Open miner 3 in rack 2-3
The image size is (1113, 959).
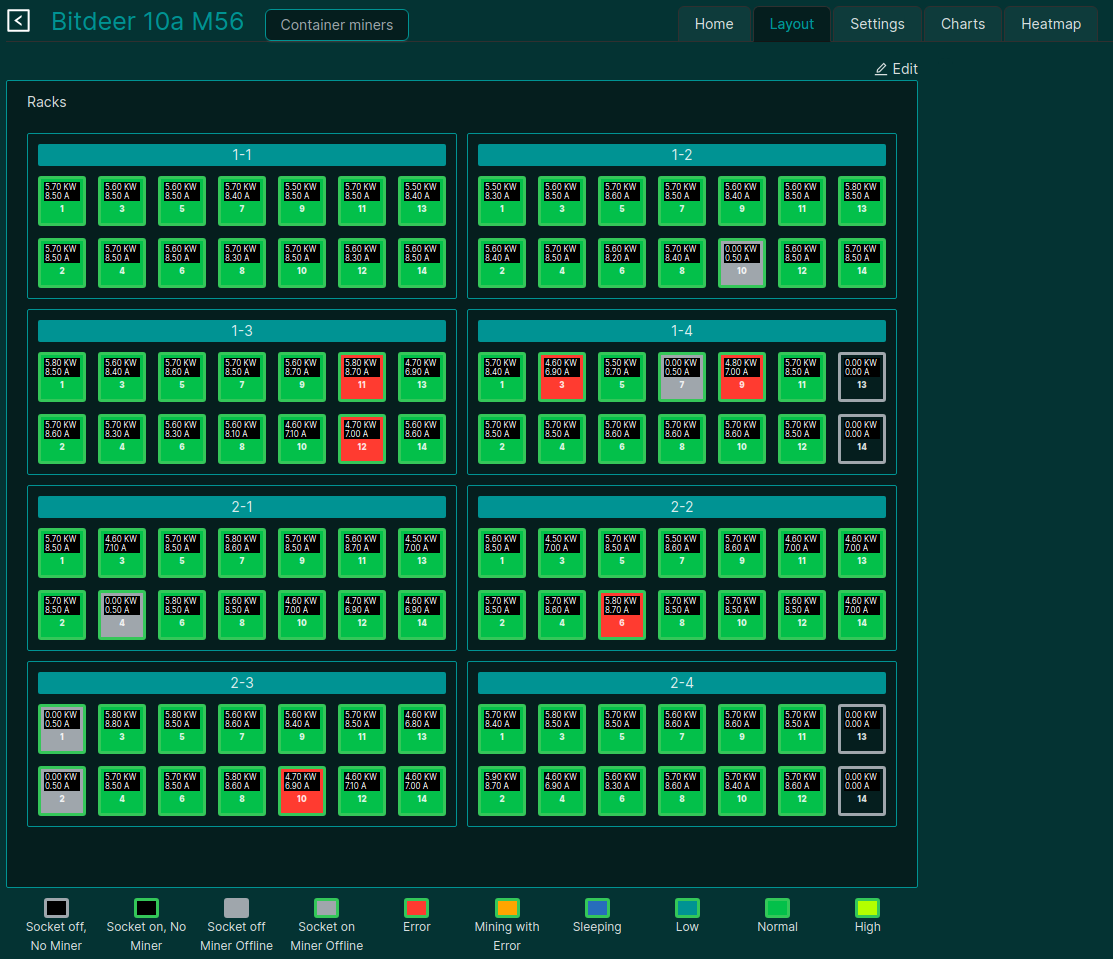click(122, 729)
